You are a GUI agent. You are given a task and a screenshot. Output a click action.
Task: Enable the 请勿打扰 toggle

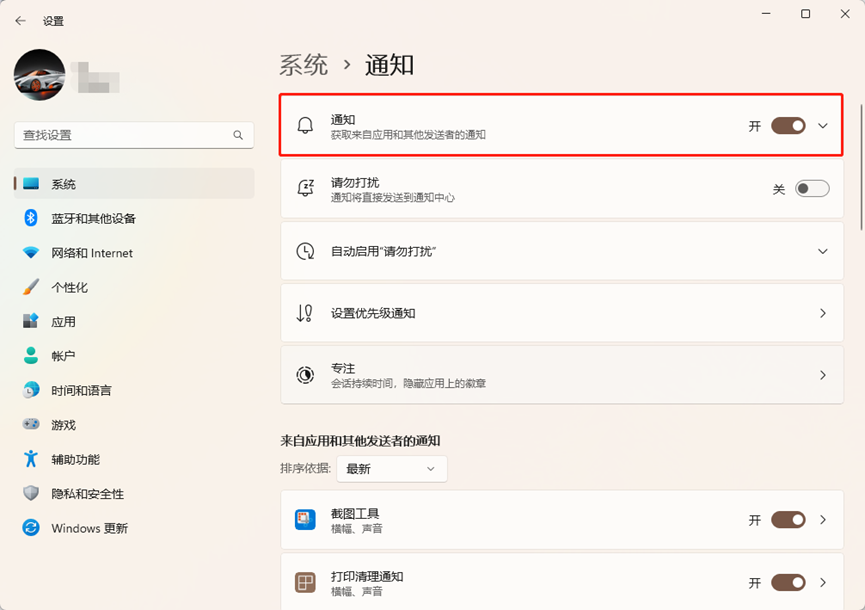tap(812, 189)
